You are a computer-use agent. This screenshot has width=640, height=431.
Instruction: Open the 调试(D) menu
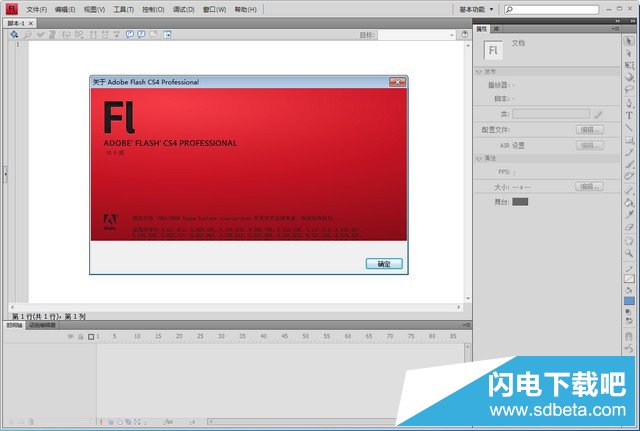[x=183, y=9]
